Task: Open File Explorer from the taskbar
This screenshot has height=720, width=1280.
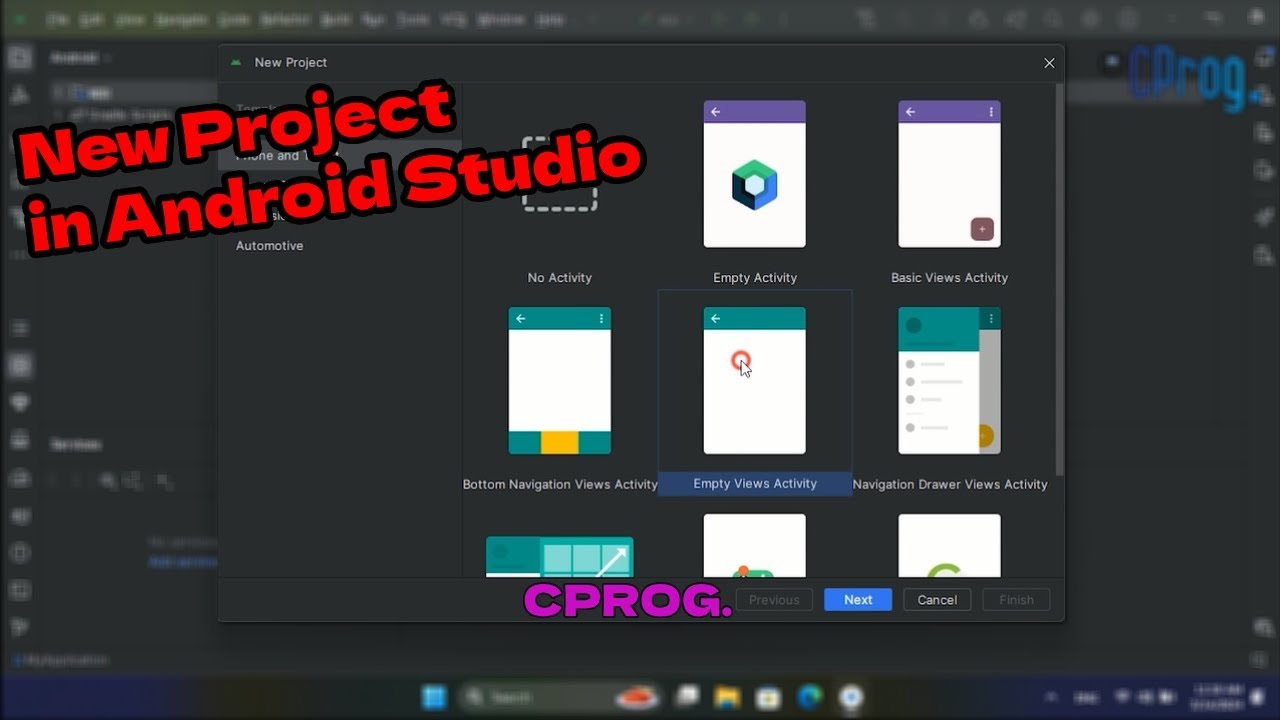Action: [727, 697]
